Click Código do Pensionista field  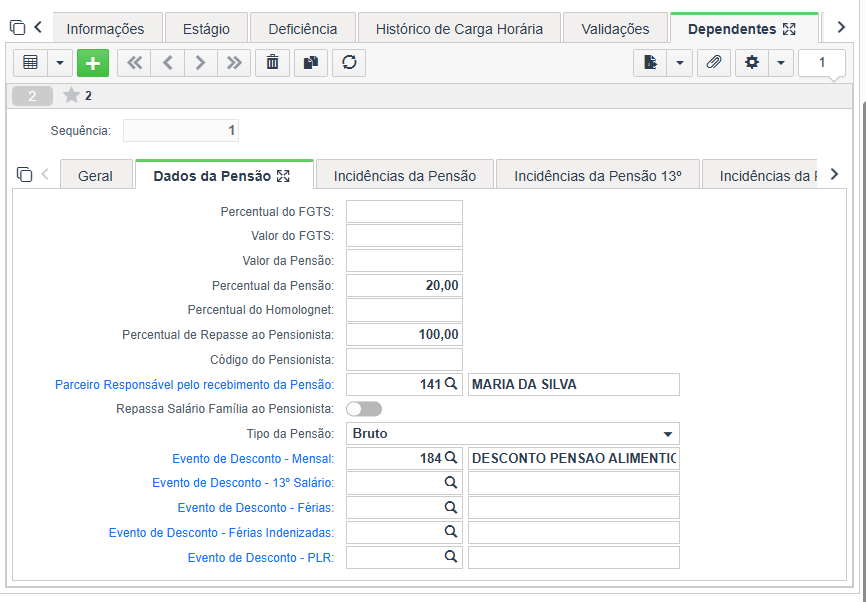(404, 360)
